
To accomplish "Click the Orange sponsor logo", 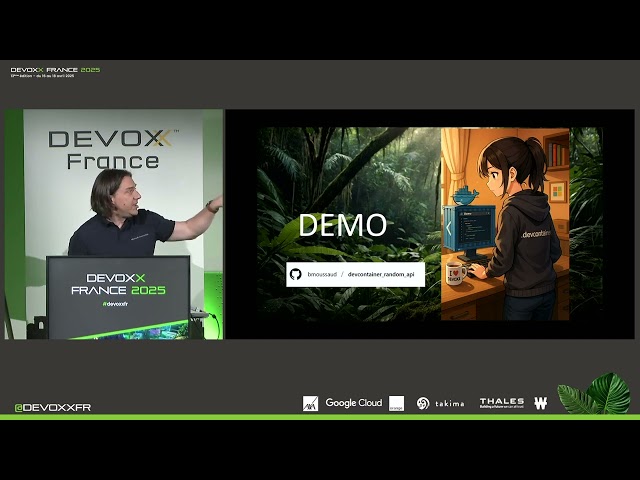I will tap(396, 403).
